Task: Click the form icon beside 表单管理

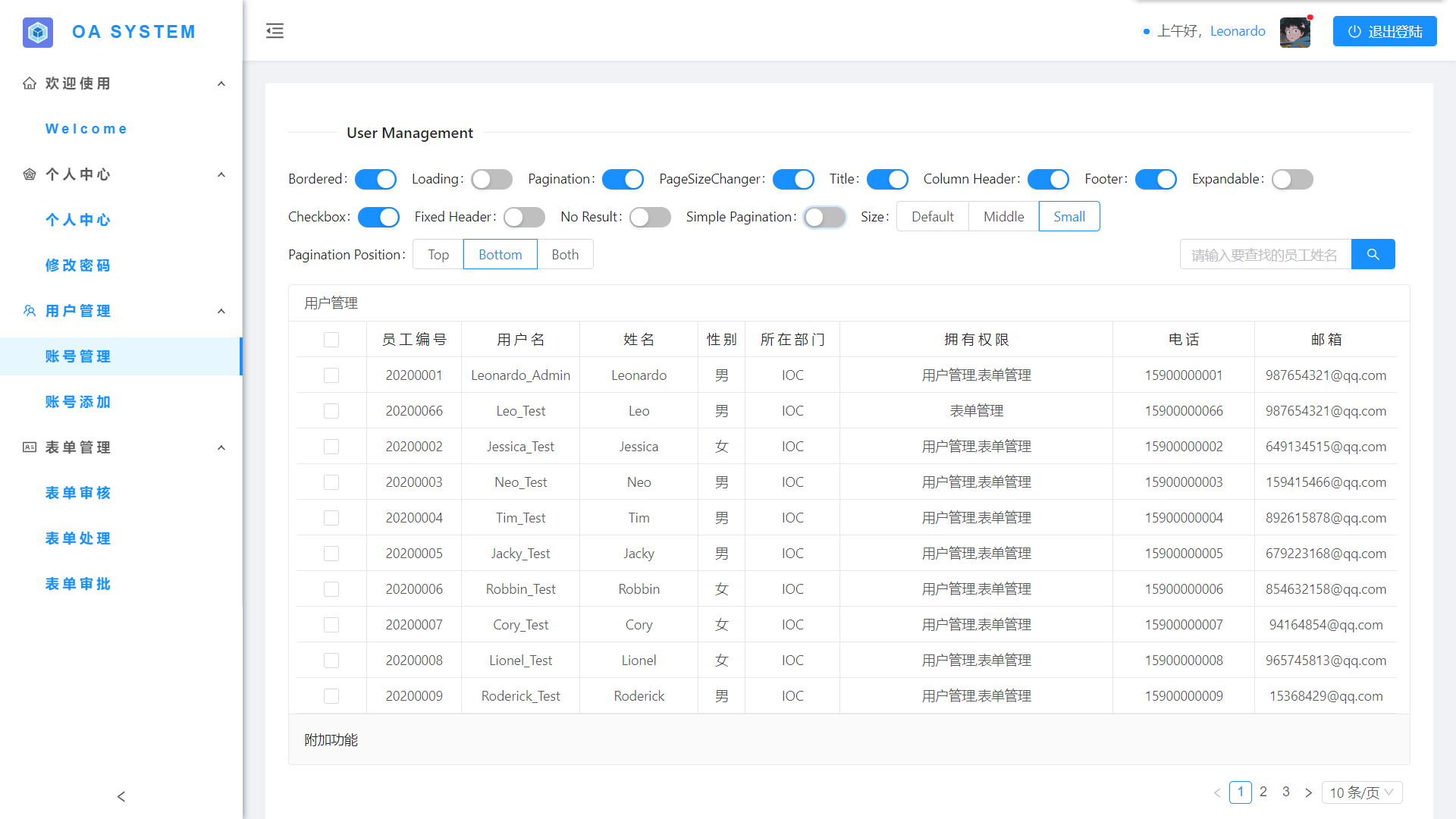Action: point(30,447)
